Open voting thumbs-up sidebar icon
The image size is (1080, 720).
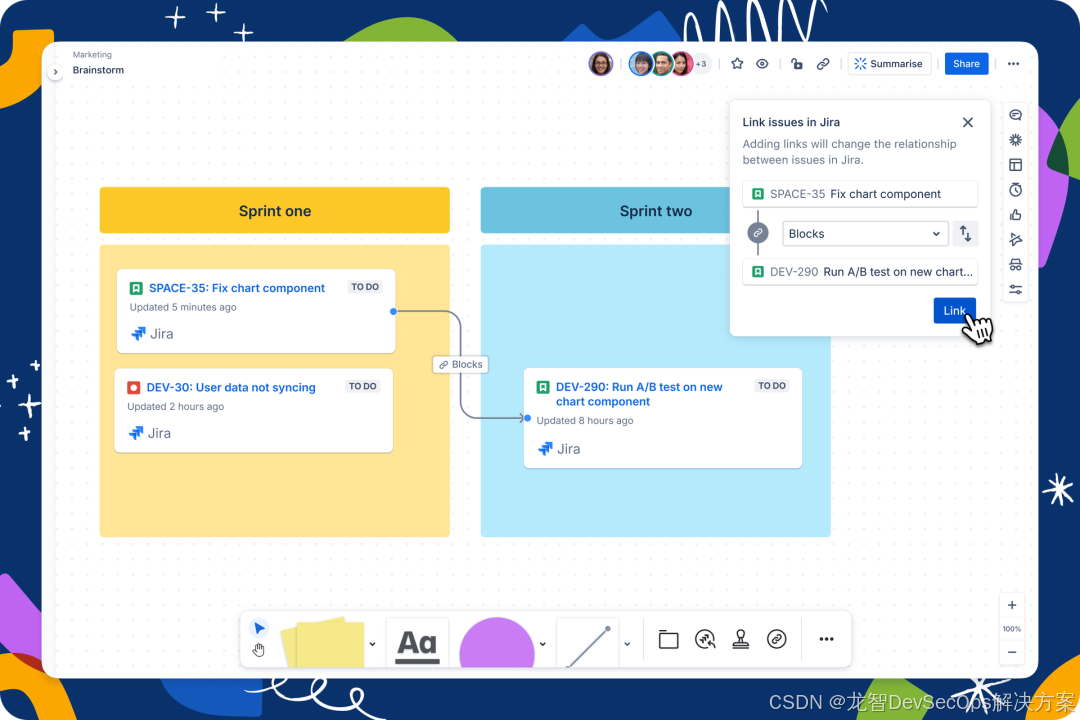click(x=1015, y=215)
